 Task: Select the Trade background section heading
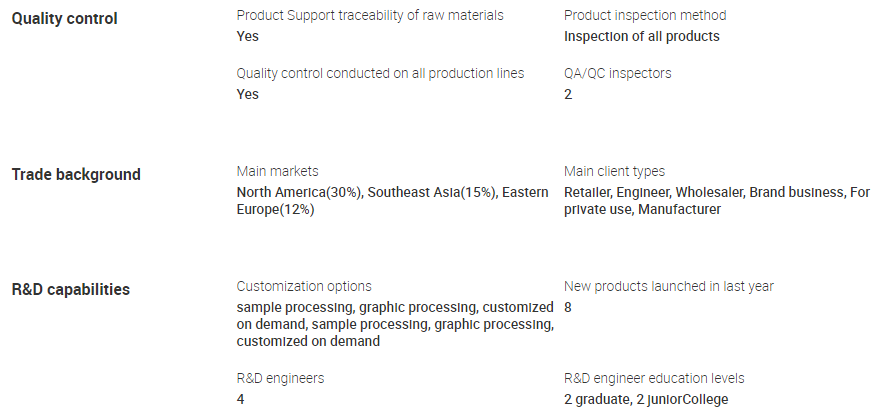tap(76, 174)
